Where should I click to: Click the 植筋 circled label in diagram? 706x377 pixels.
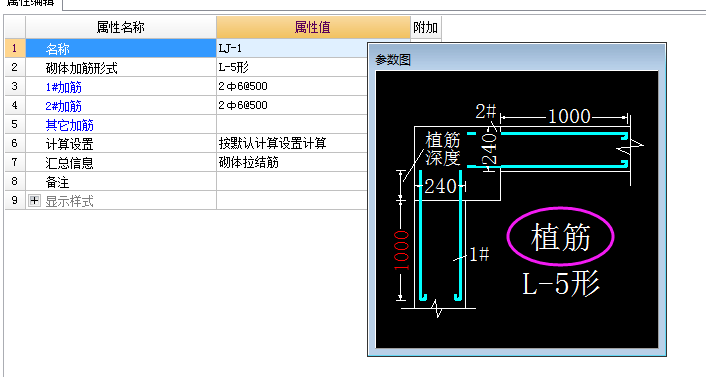[x=561, y=237]
